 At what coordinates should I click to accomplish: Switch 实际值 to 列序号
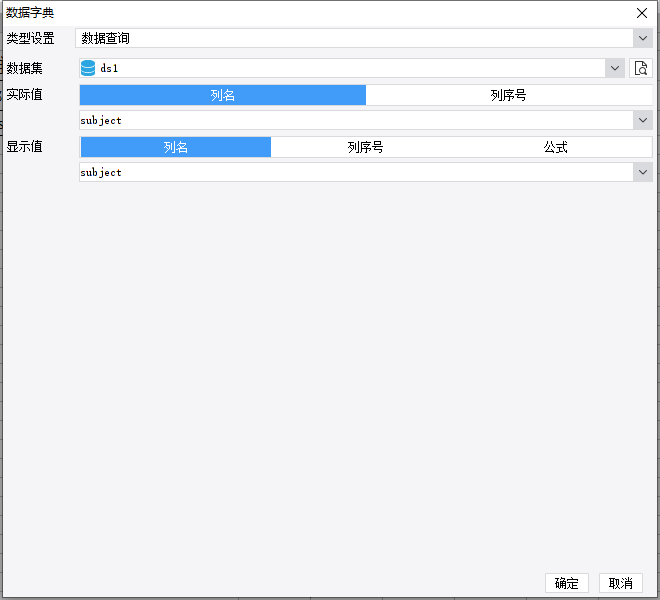coord(508,95)
